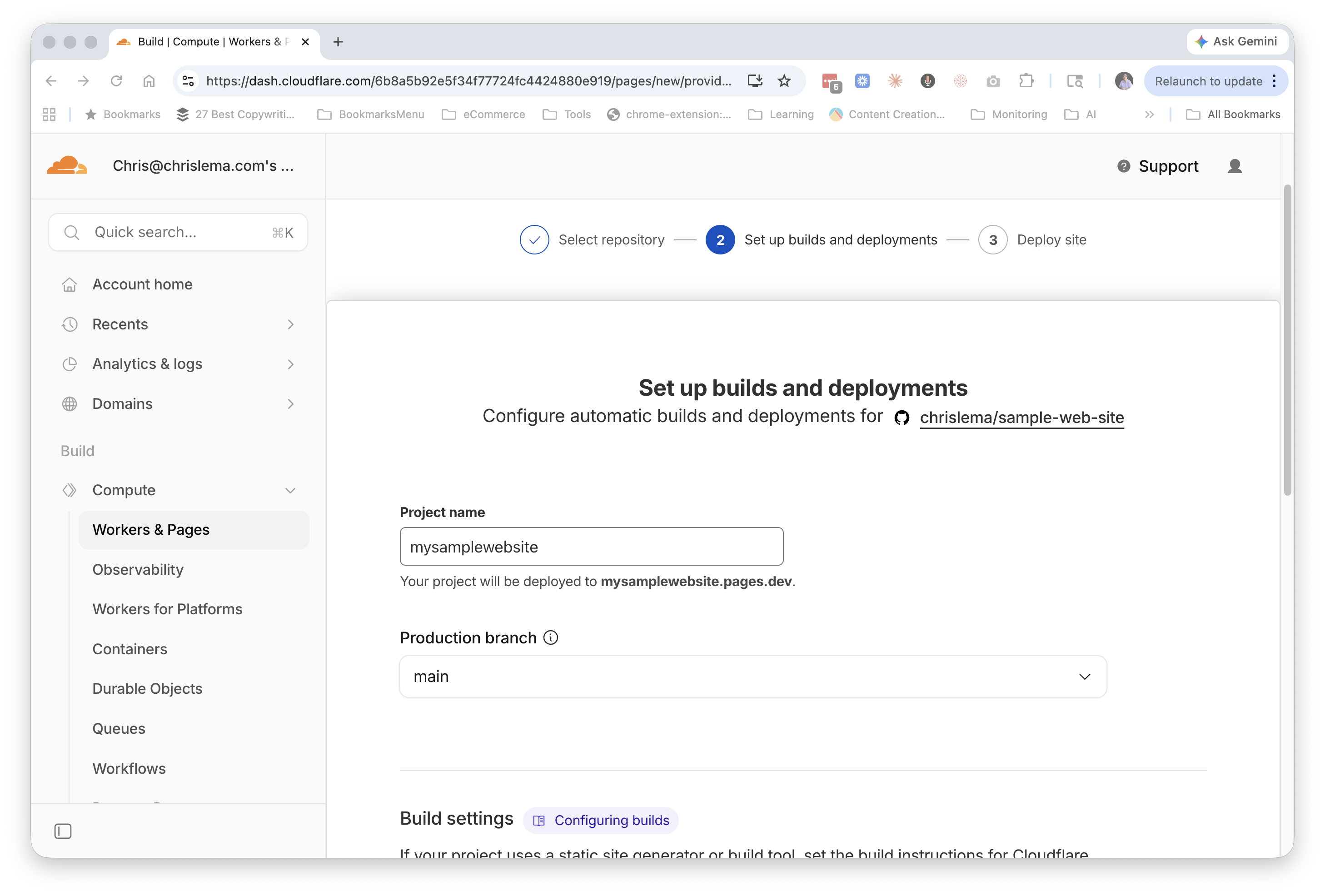Screen dimensions: 1325x896
Task: Click the install app icon in address bar
Action: click(755, 81)
